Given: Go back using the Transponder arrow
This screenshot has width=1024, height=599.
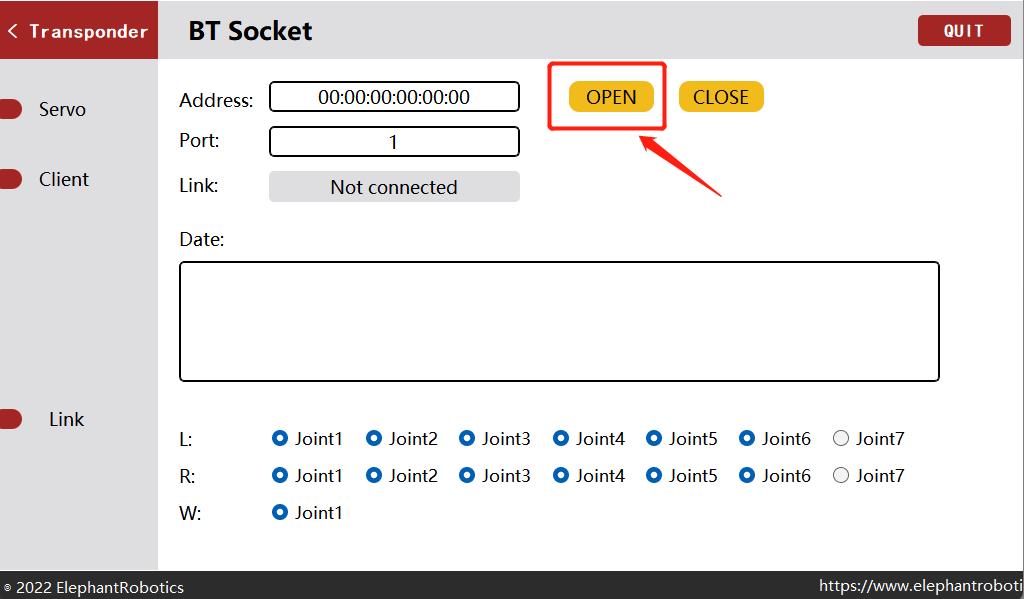Looking at the screenshot, I should click(x=13, y=31).
